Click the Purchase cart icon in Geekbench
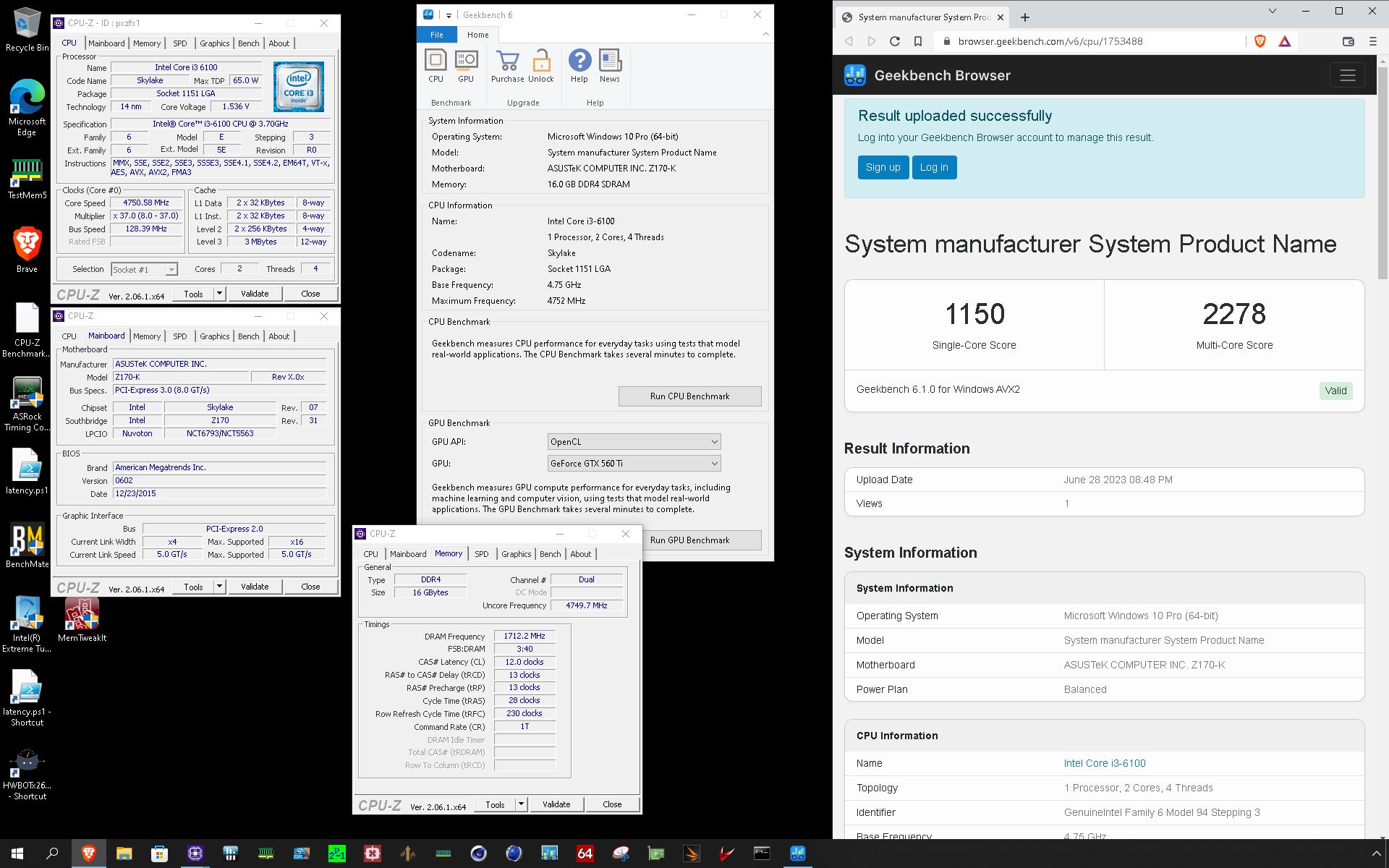The width and height of the screenshot is (1389, 868). pos(507,67)
